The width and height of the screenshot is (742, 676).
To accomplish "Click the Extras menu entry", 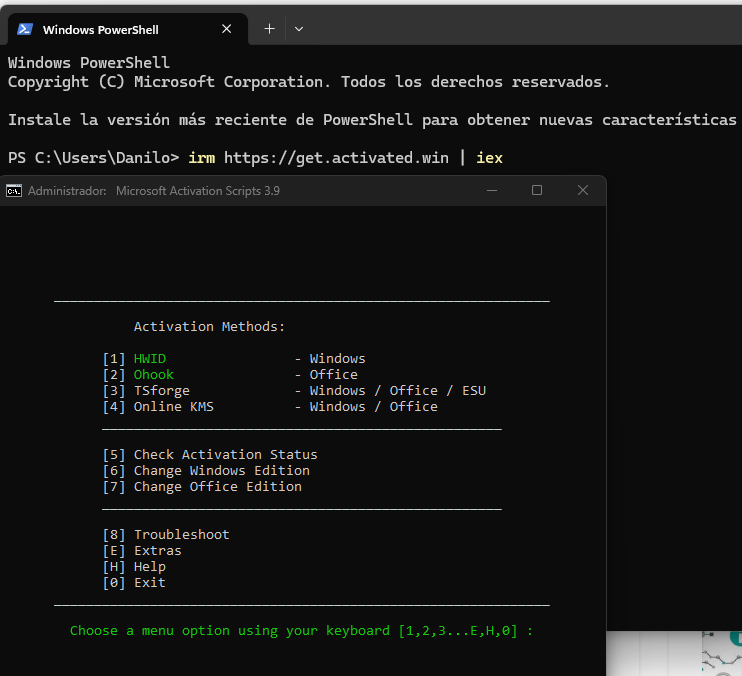I will click(157, 551).
